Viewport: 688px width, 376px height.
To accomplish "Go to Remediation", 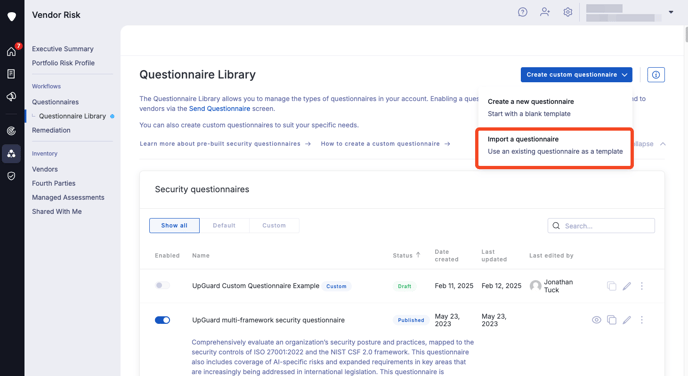I will pyautogui.click(x=51, y=130).
